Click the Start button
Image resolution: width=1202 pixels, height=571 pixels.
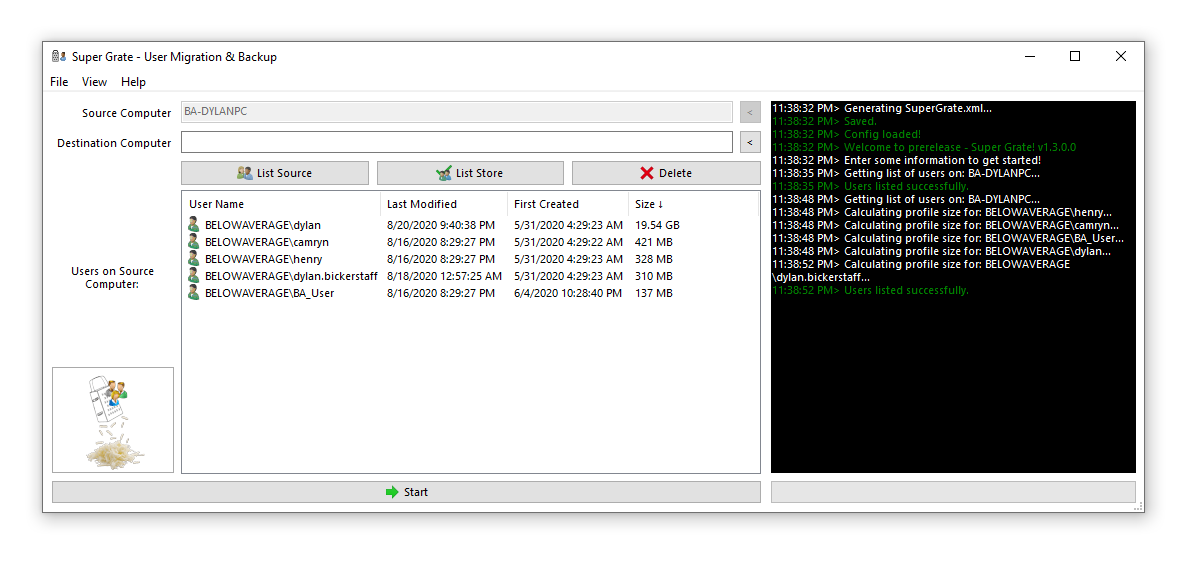tap(406, 492)
